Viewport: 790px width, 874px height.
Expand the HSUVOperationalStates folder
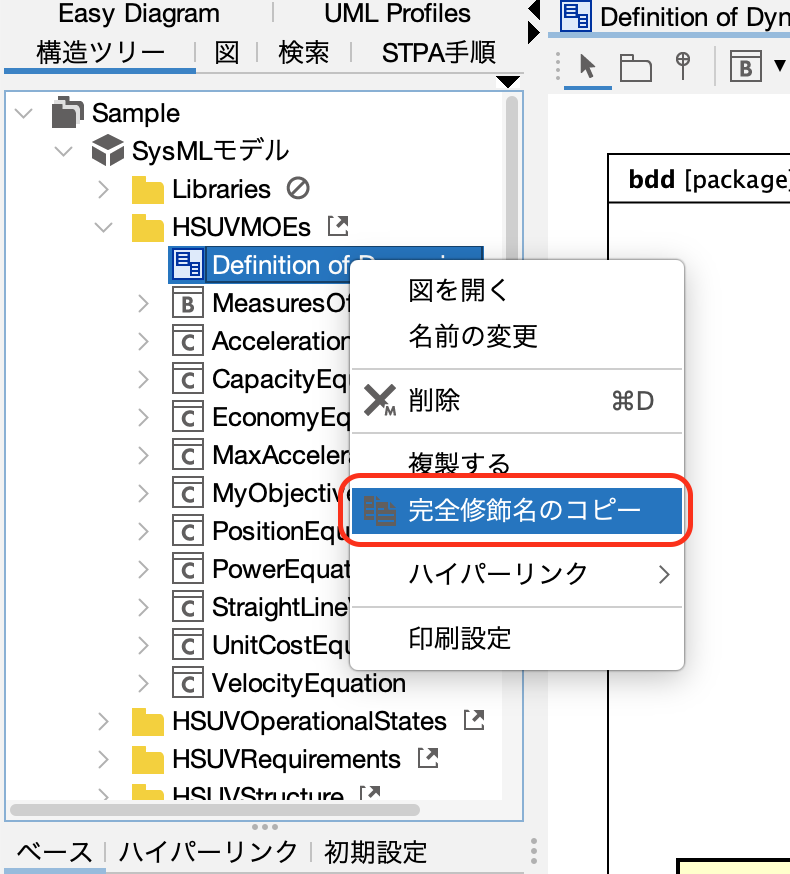click(x=103, y=721)
